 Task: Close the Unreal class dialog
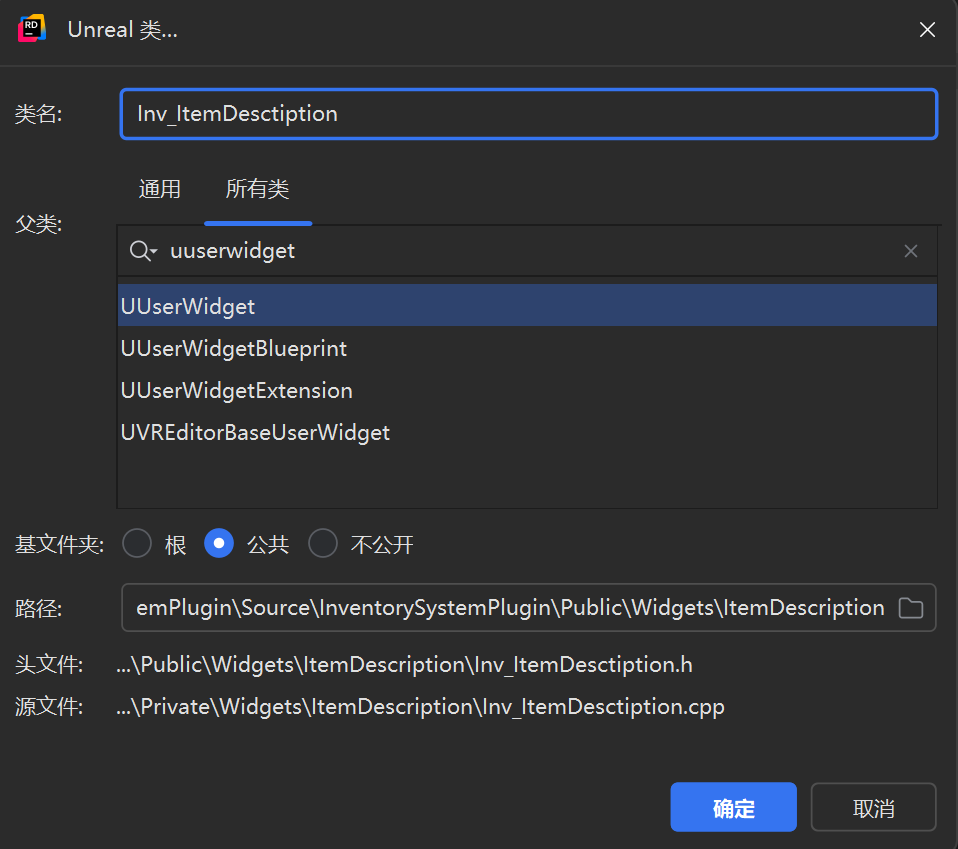(x=927, y=30)
